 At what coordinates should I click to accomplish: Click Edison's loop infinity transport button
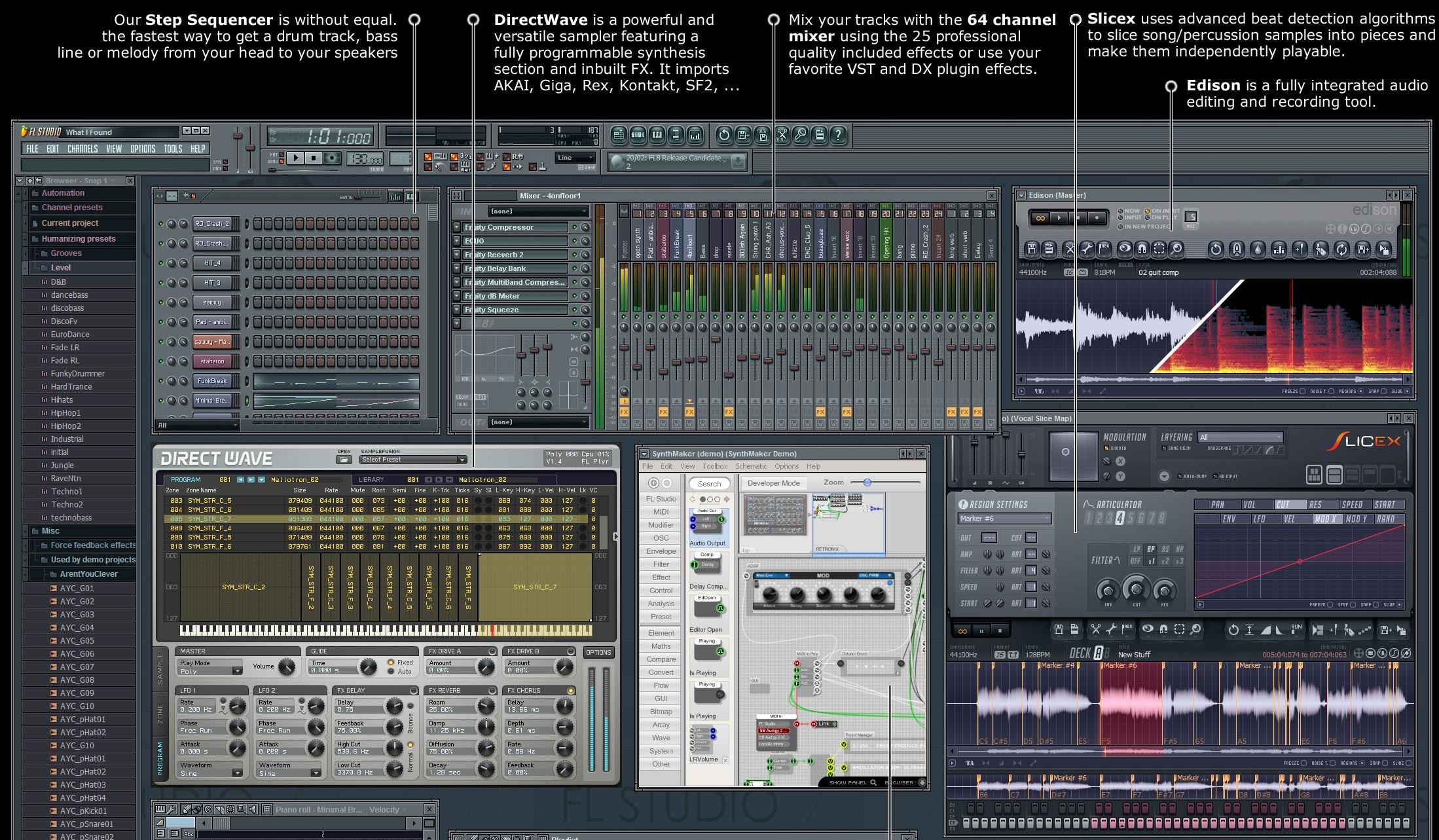coord(1040,218)
